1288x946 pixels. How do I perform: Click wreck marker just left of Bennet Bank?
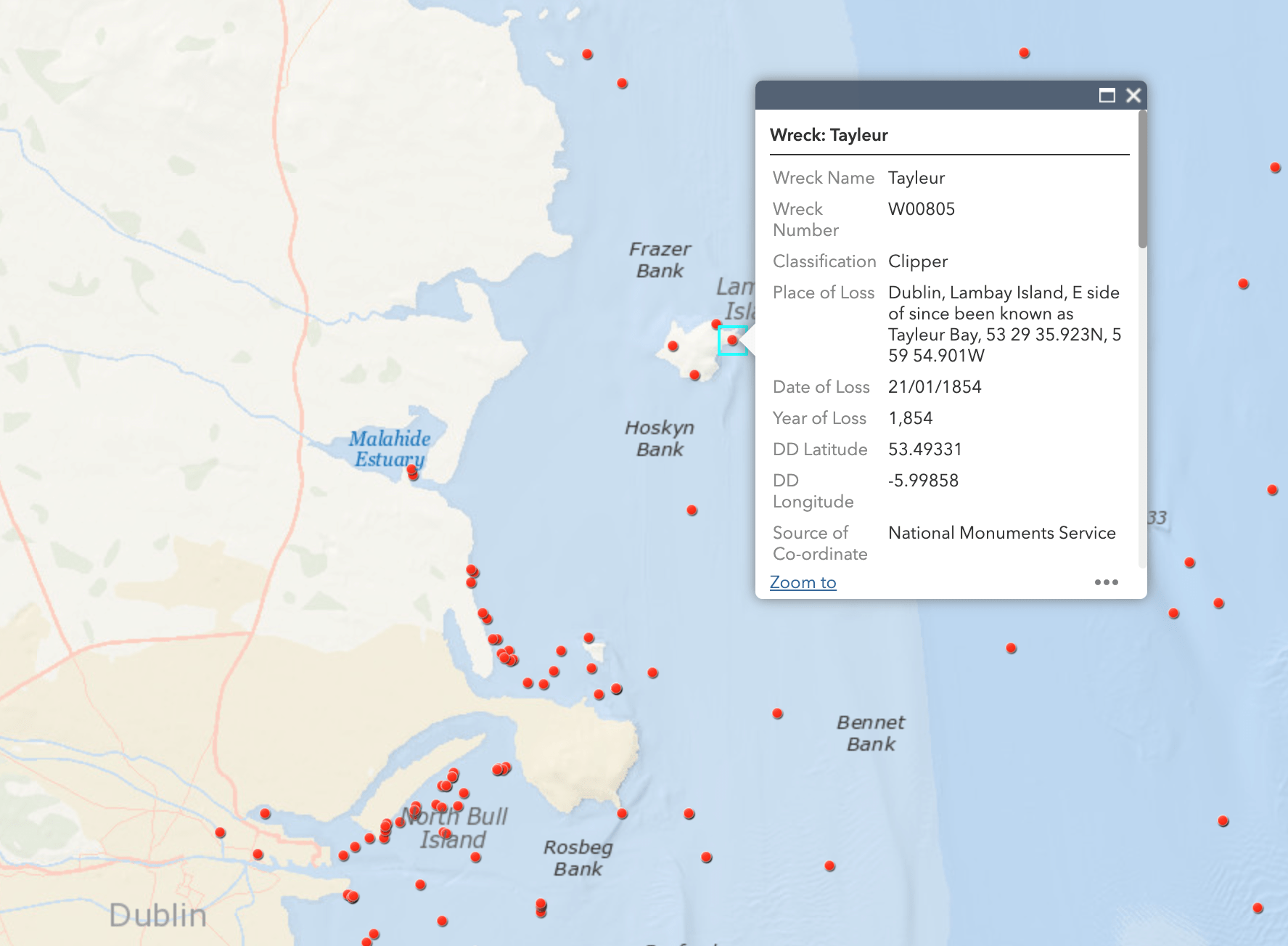[x=778, y=714]
